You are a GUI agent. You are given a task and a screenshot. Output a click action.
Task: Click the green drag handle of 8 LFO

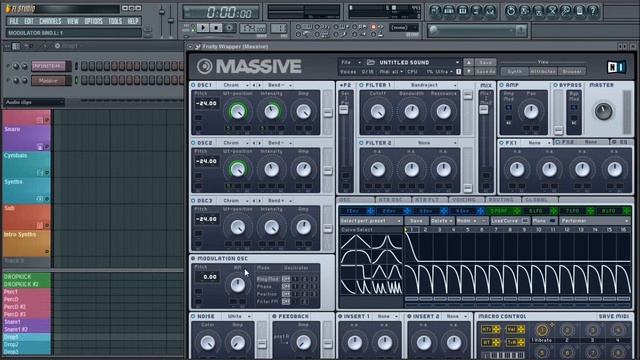pos(627,211)
